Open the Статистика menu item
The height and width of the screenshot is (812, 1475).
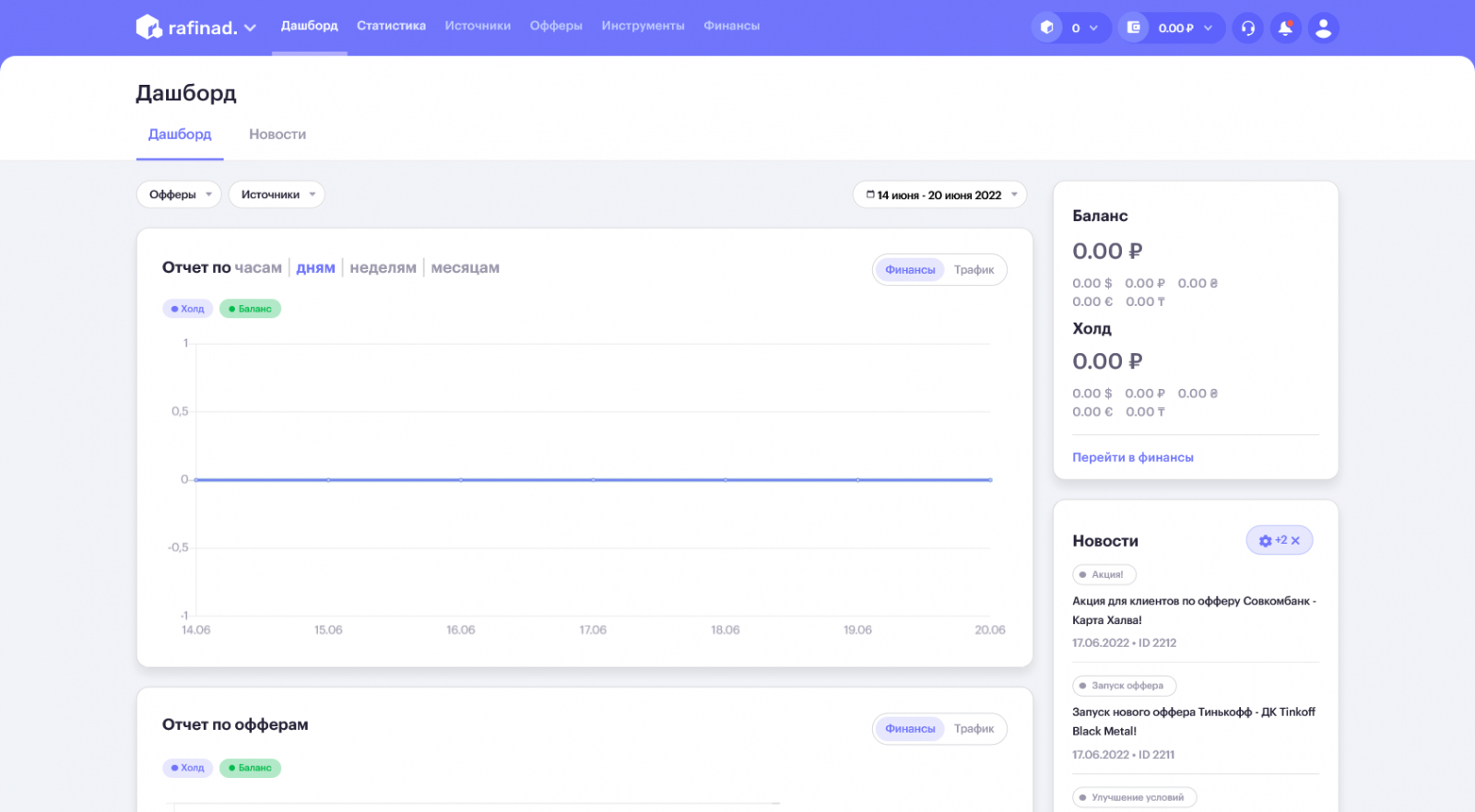[x=391, y=26]
